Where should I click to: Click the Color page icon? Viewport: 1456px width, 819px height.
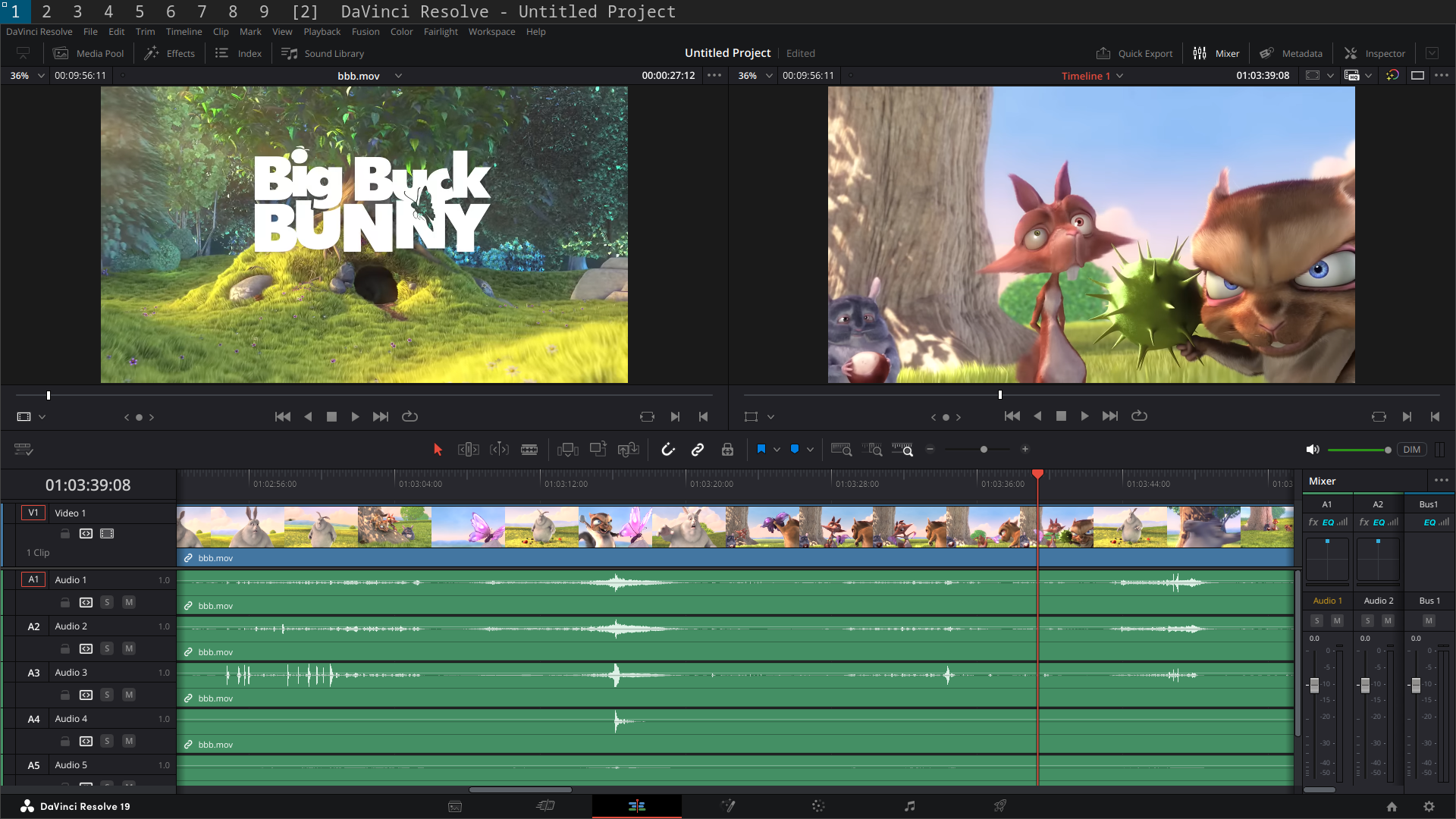coord(818,806)
